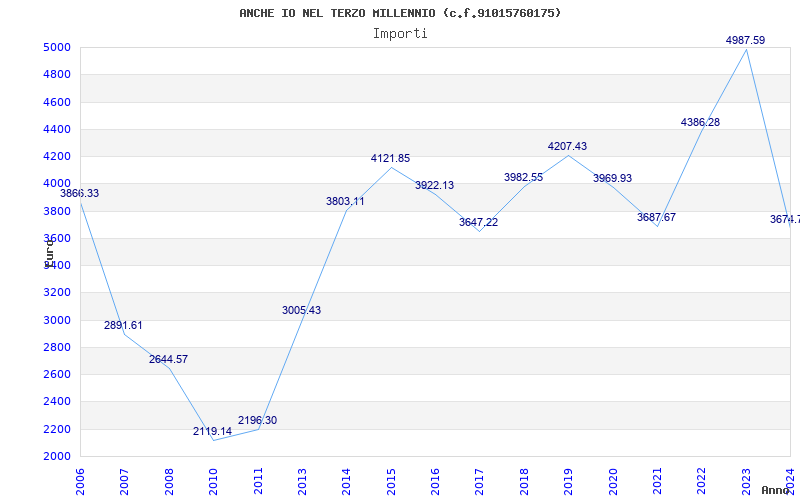Image resolution: width=800 pixels, height=500 pixels.
Task: Select the x-axis year 2007
Action: 124,482
